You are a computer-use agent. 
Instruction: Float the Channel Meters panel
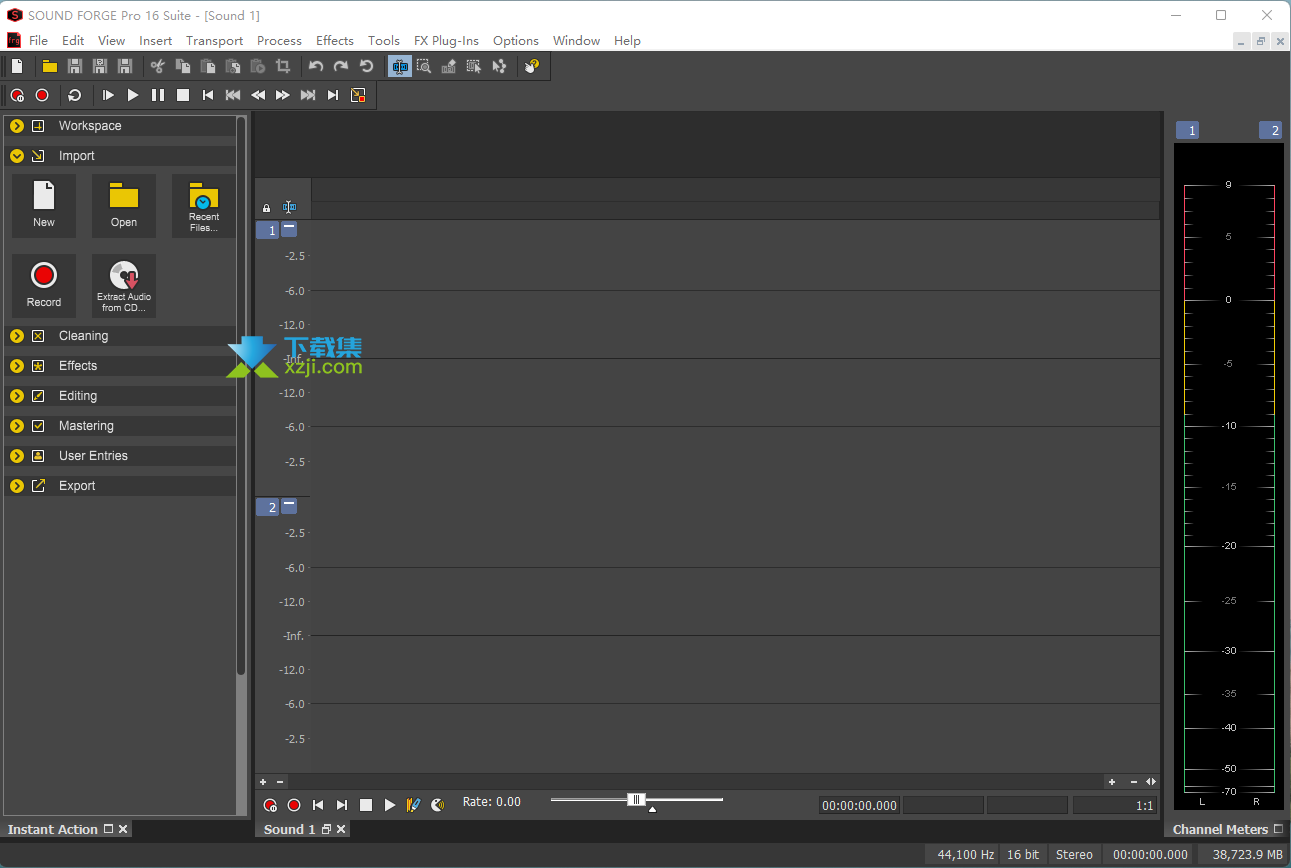(x=1278, y=829)
